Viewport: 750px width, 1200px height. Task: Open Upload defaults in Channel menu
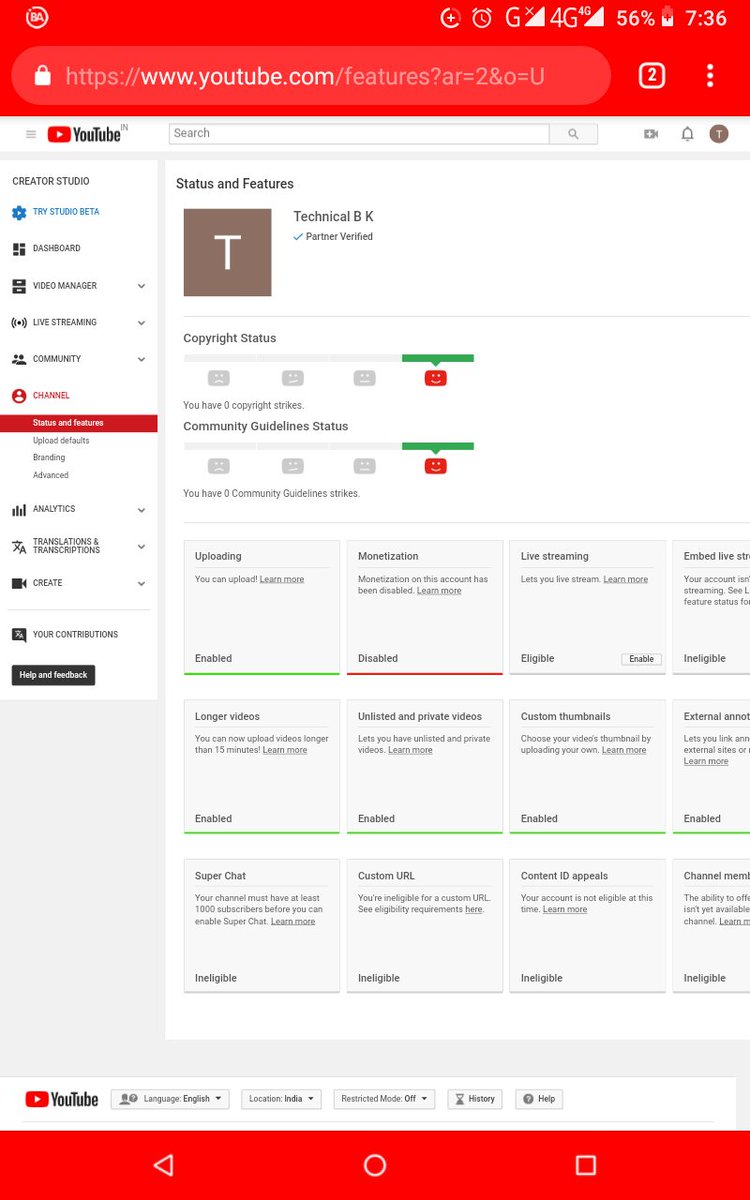pos(61,441)
